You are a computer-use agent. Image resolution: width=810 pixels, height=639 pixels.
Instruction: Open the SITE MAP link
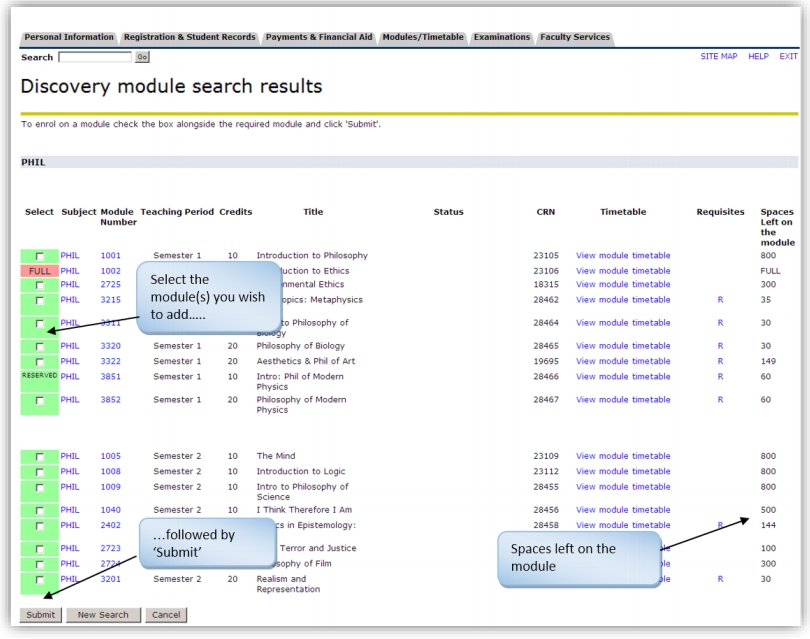tap(719, 56)
